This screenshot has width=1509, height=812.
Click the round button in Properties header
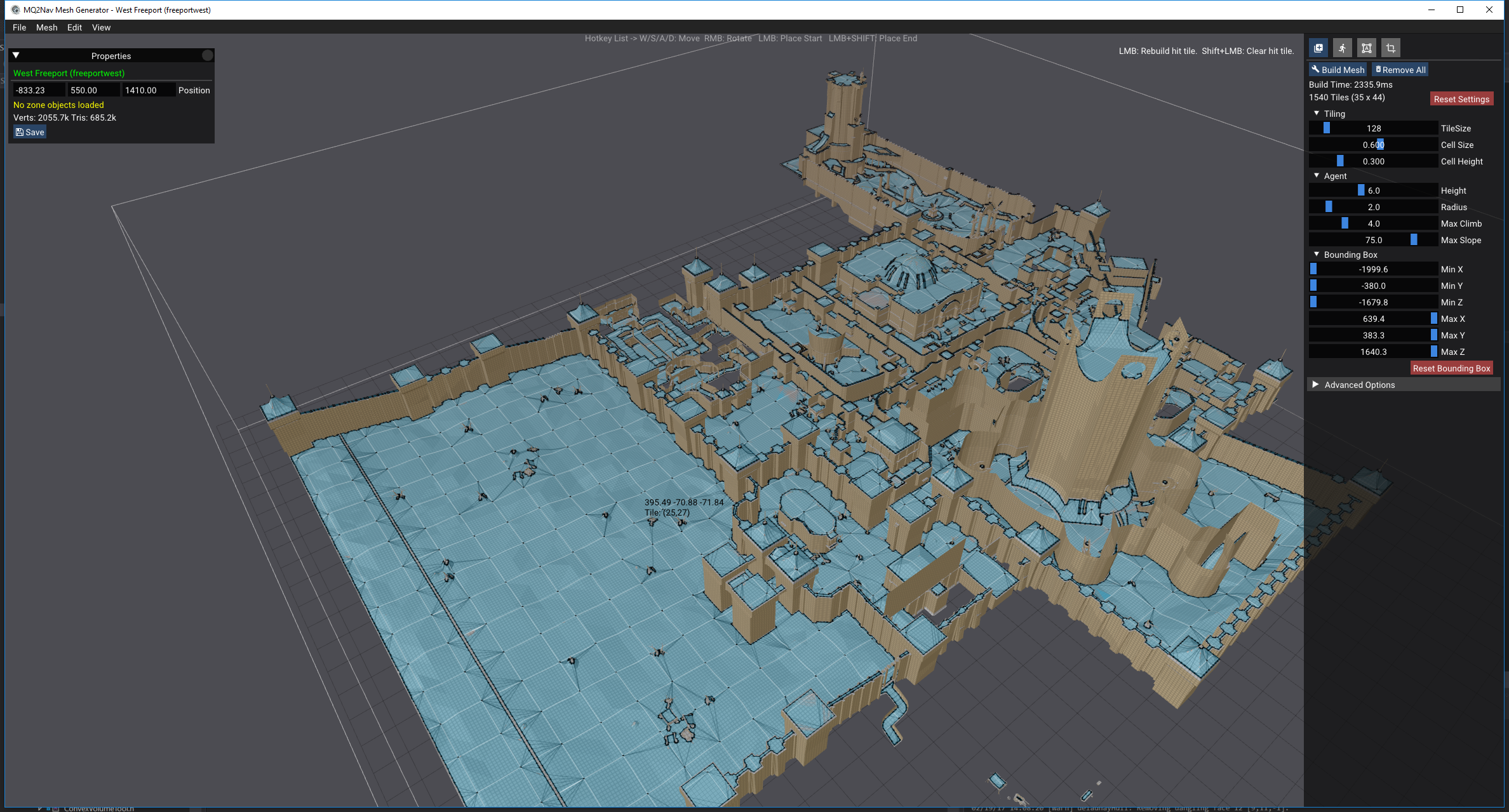click(x=208, y=55)
